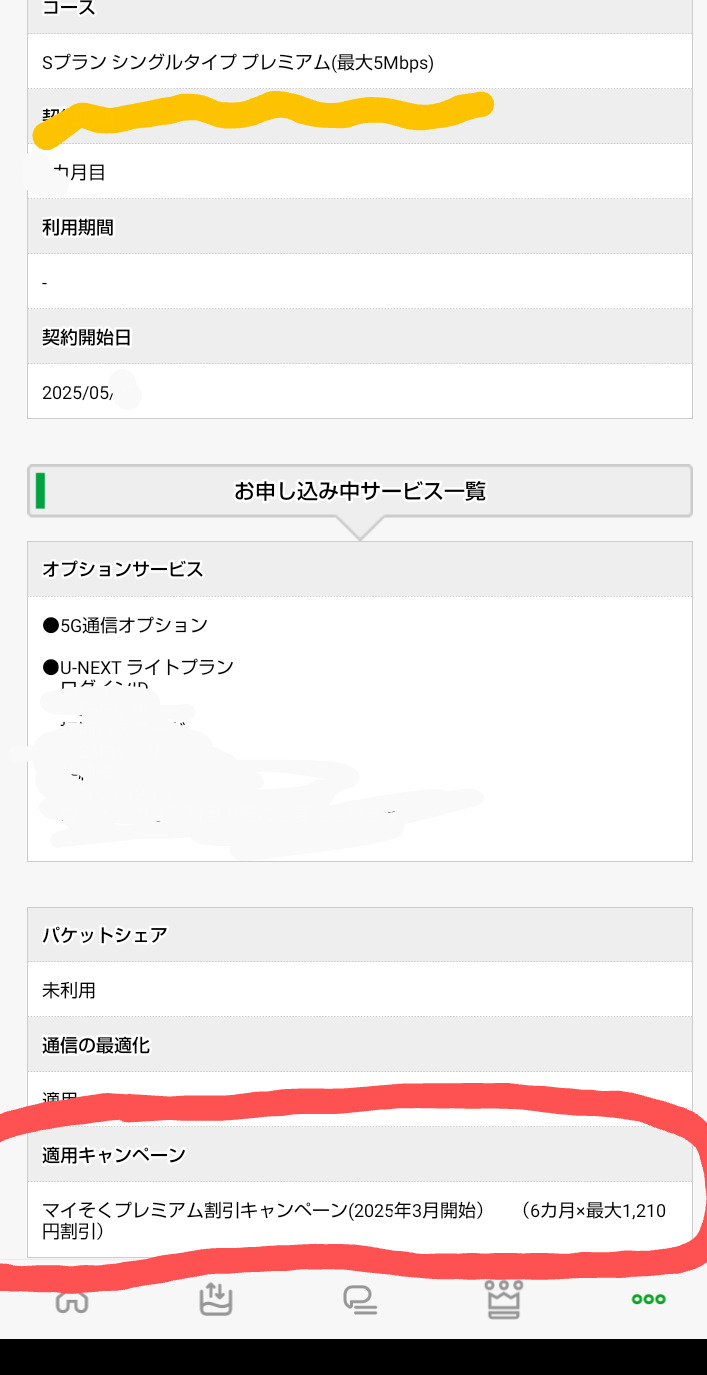The height and width of the screenshot is (1375, 707).
Task: Tap the home icon in bottom navigation
Action: [x=72, y=1299]
